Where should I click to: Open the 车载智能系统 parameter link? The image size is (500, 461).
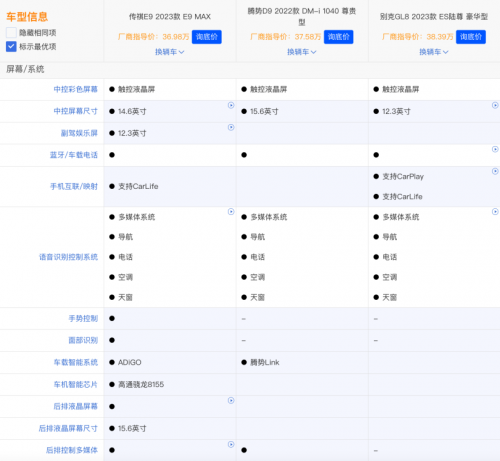coord(76,362)
